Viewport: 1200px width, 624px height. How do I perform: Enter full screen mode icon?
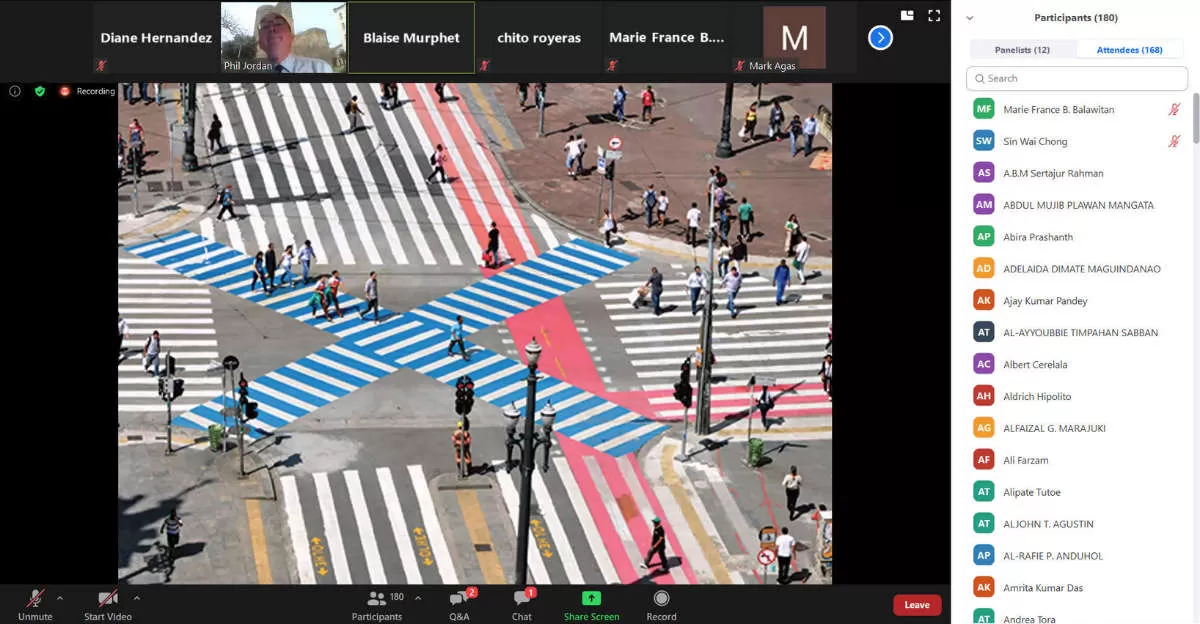pos(934,16)
